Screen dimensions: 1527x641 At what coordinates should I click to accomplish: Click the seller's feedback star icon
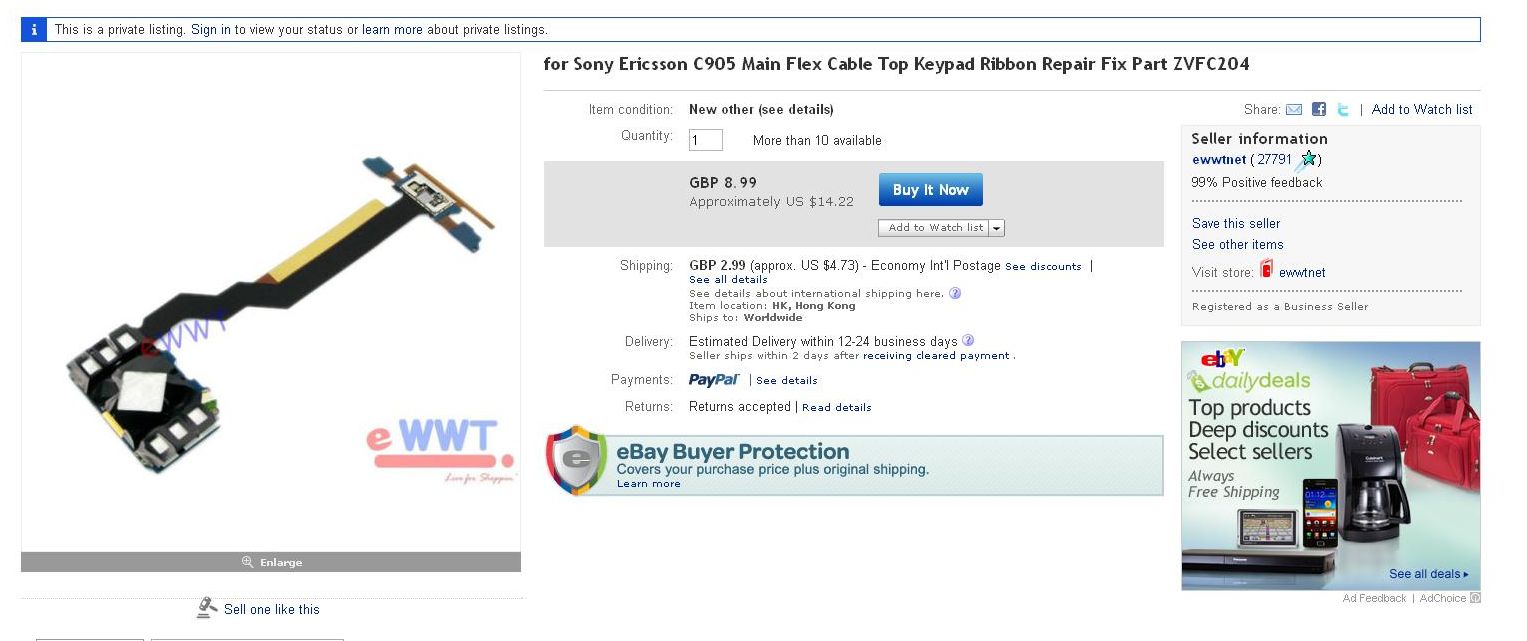(x=1306, y=159)
